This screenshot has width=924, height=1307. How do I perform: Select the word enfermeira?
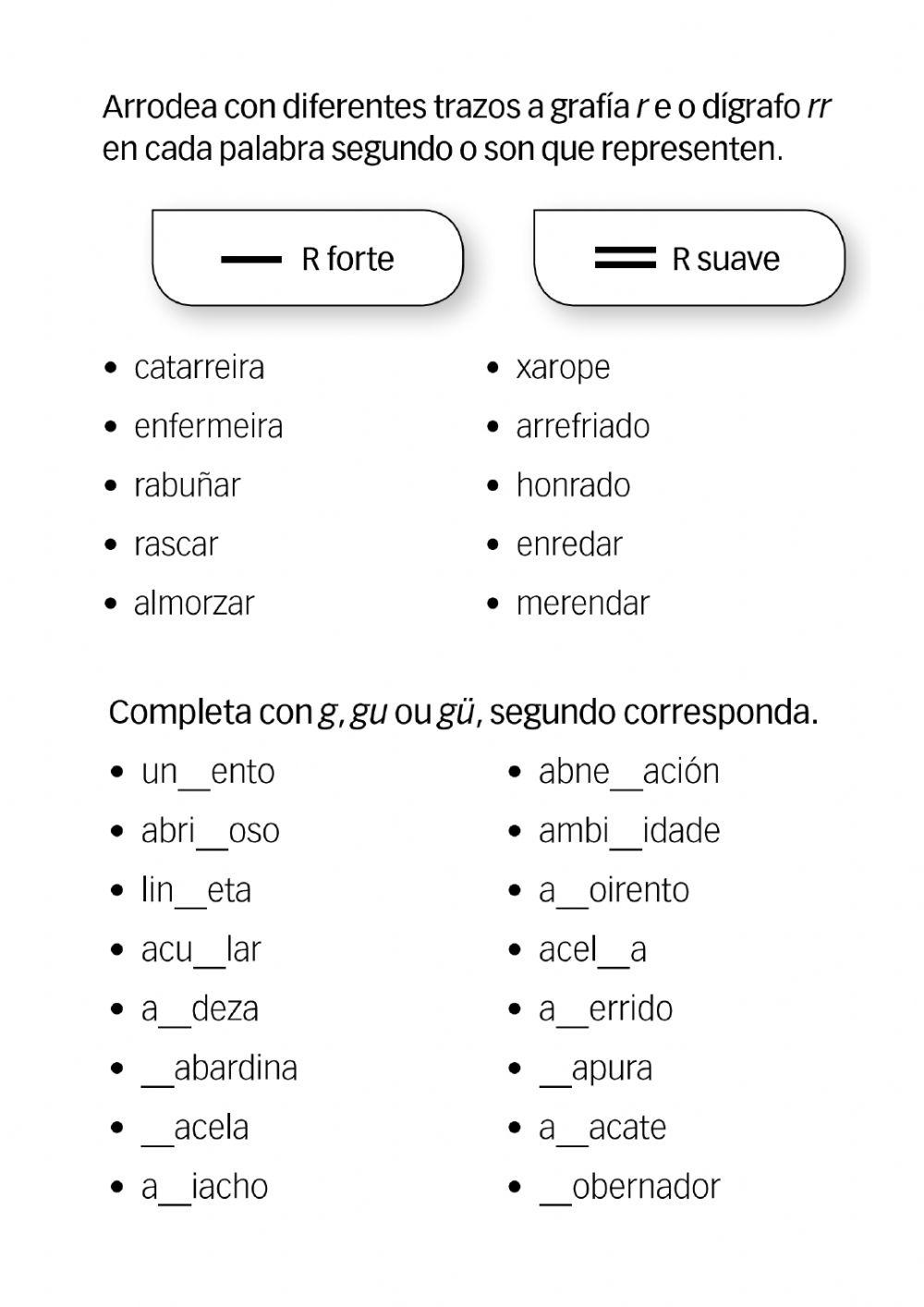click(208, 426)
